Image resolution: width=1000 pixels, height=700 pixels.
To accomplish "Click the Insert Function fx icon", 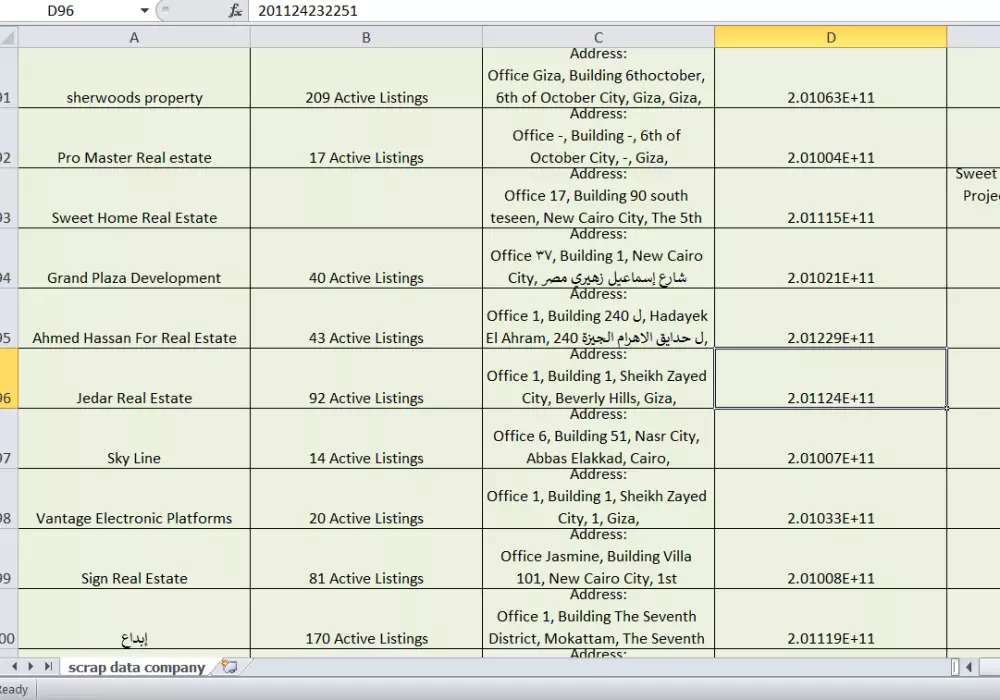I will [235, 10].
